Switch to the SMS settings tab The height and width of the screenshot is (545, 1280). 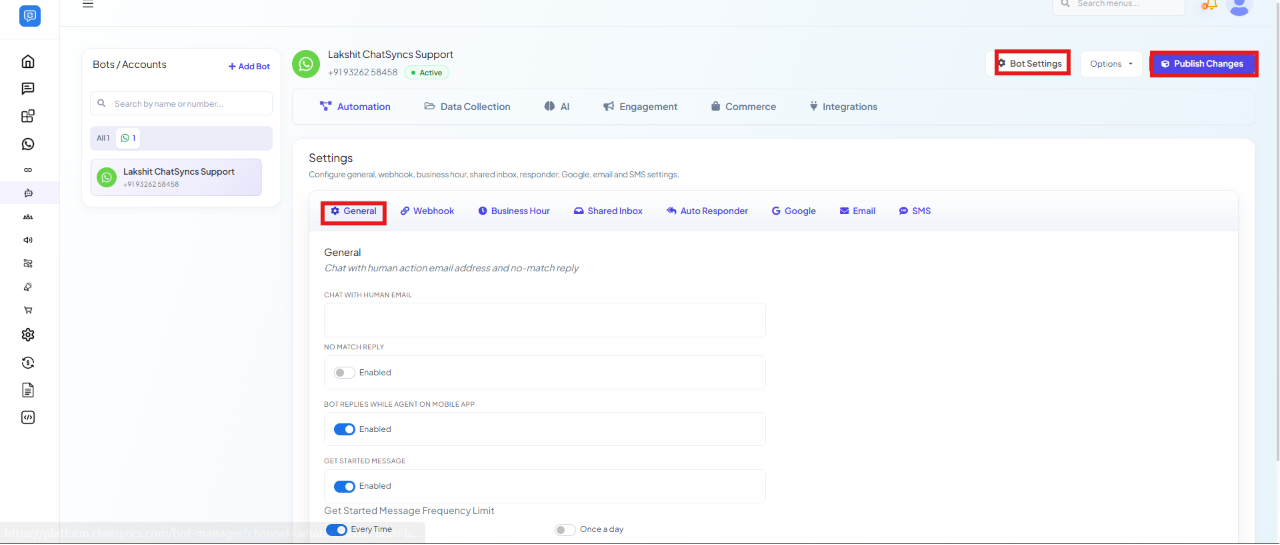pos(915,211)
